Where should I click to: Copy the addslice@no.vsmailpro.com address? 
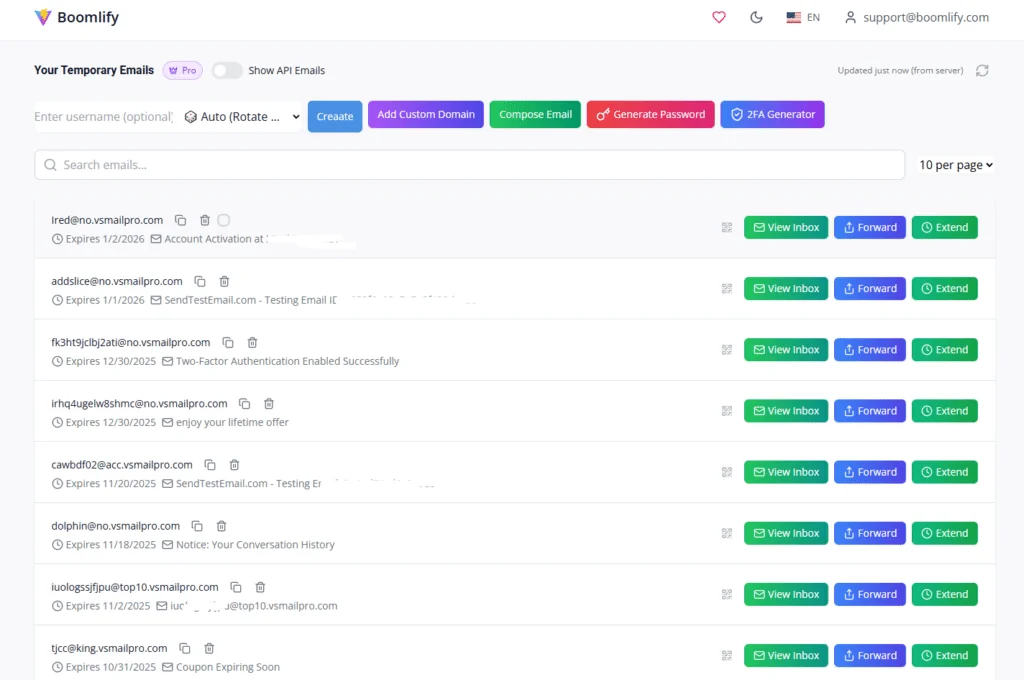click(x=200, y=282)
